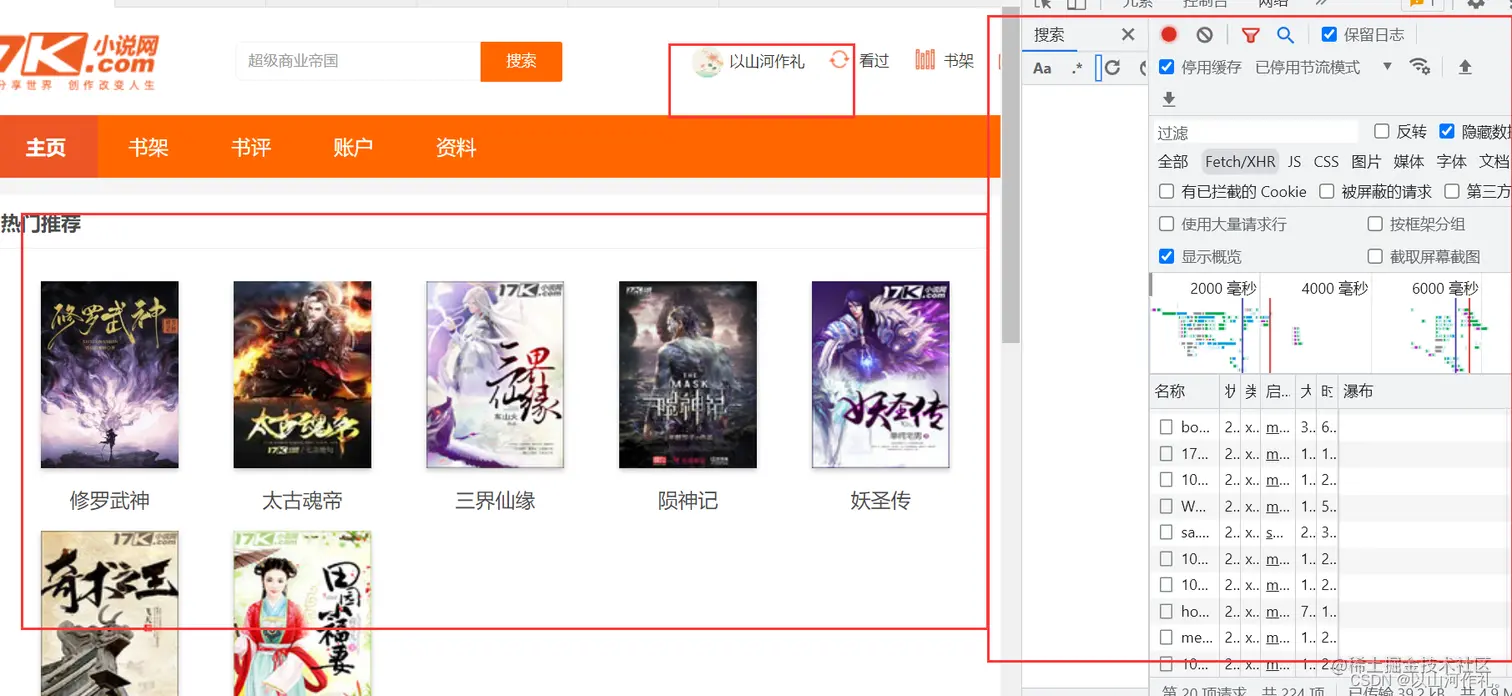Open the network request filter funnel
The height and width of the screenshot is (696, 1512).
(x=1251, y=34)
